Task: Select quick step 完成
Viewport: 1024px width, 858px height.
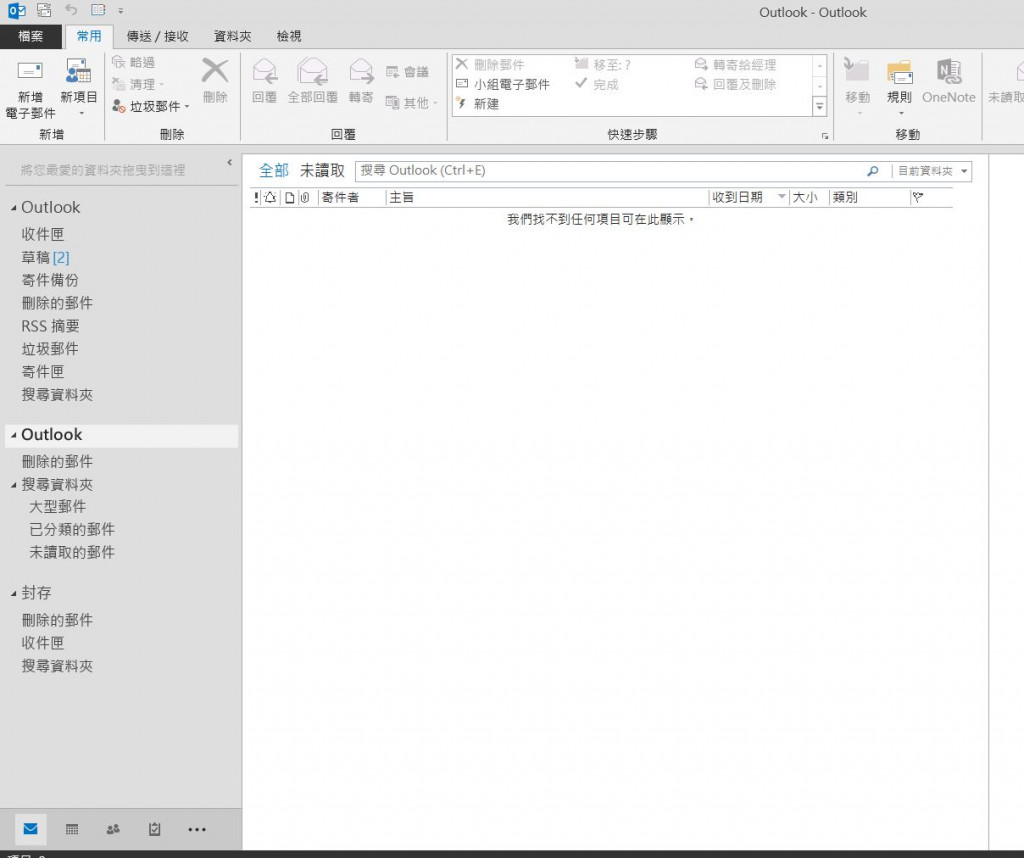Action: tap(596, 84)
